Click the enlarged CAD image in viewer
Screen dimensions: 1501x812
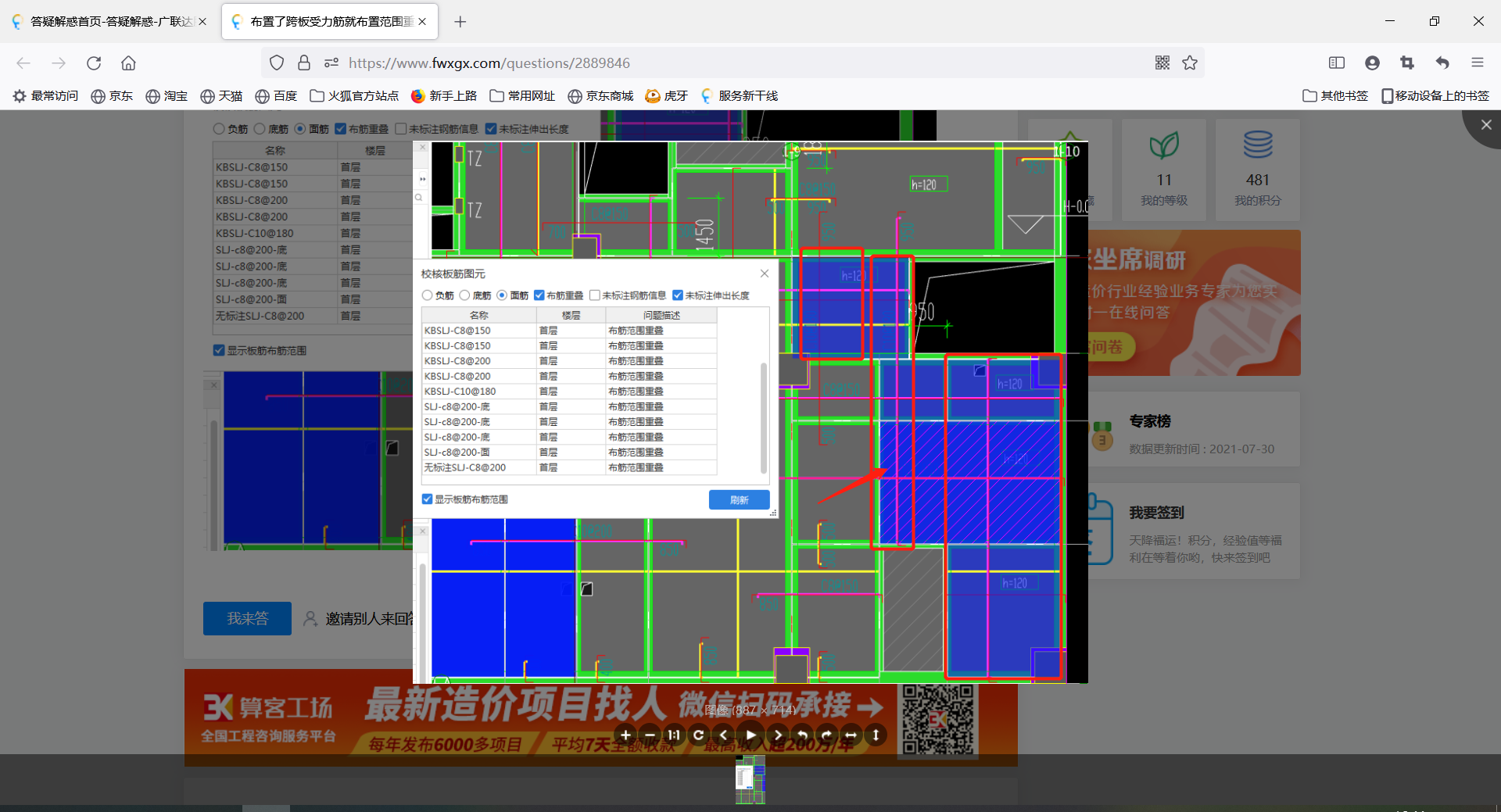[750, 413]
